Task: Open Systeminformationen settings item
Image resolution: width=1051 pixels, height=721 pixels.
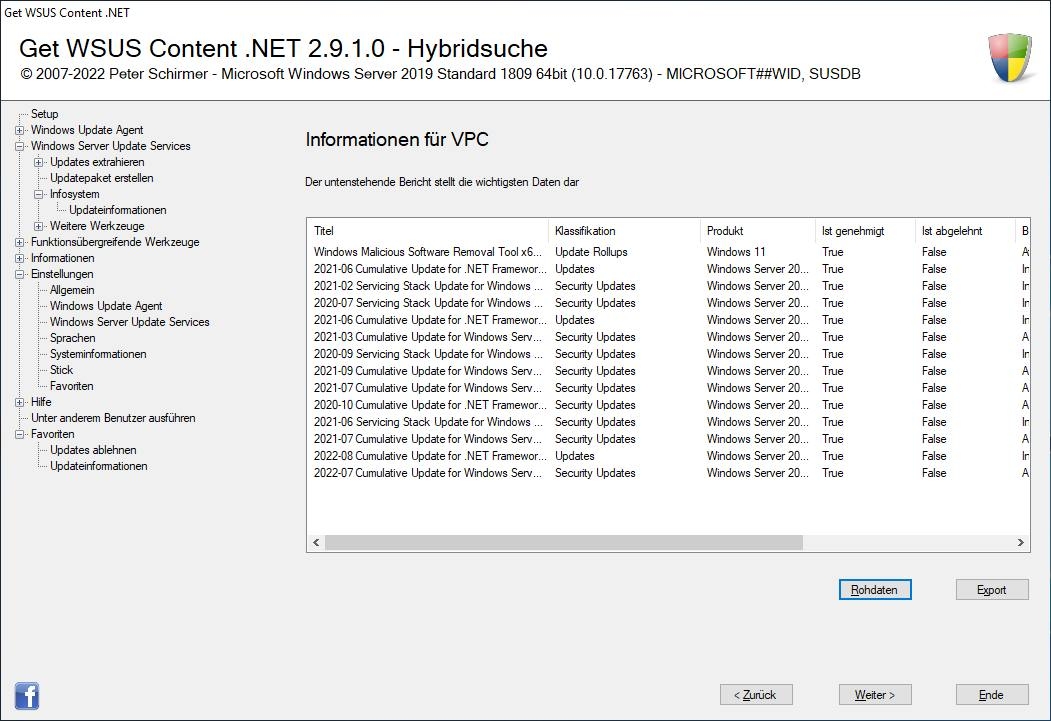Action: coord(98,354)
